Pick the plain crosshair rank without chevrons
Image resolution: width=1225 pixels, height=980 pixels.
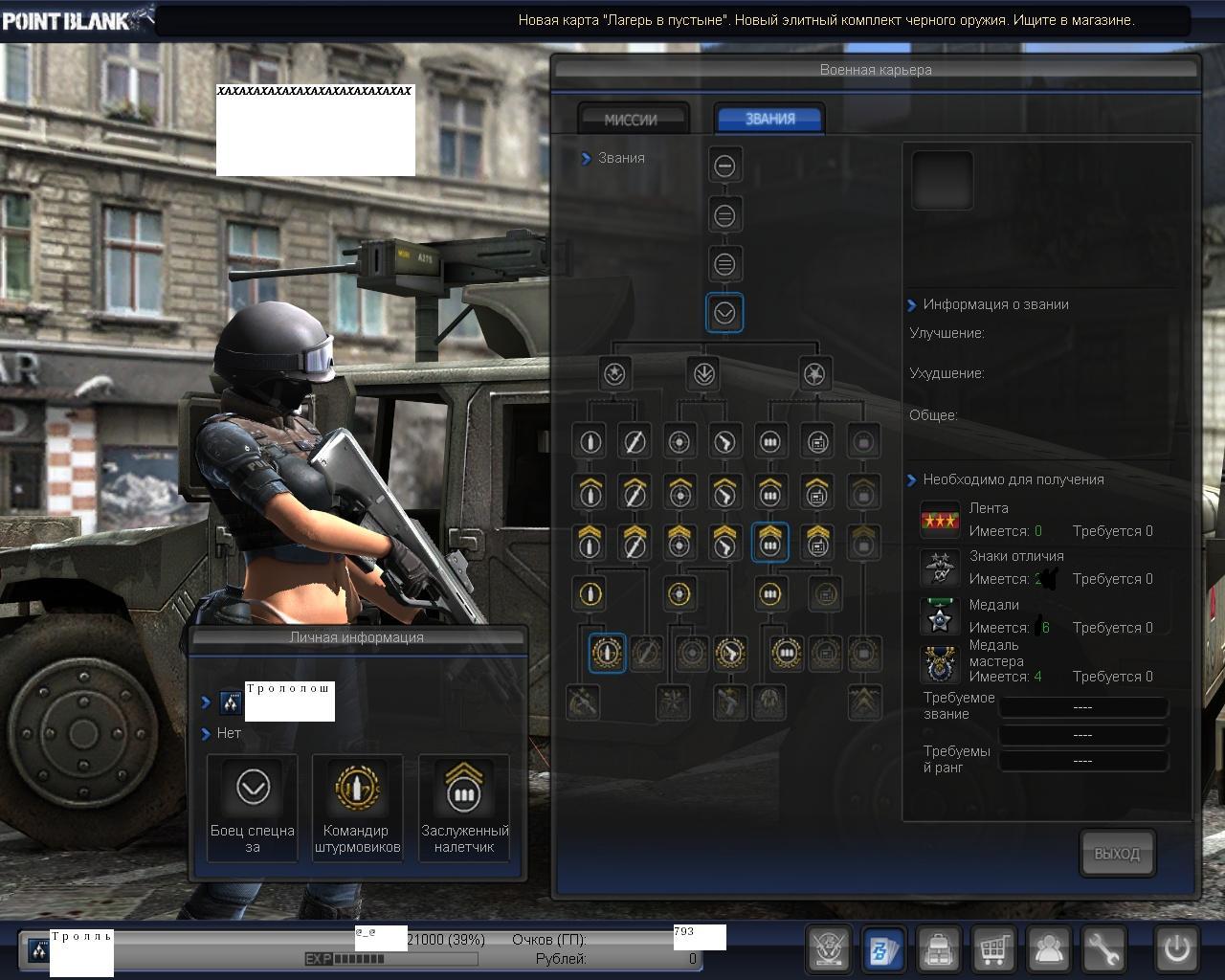(679, 442)
